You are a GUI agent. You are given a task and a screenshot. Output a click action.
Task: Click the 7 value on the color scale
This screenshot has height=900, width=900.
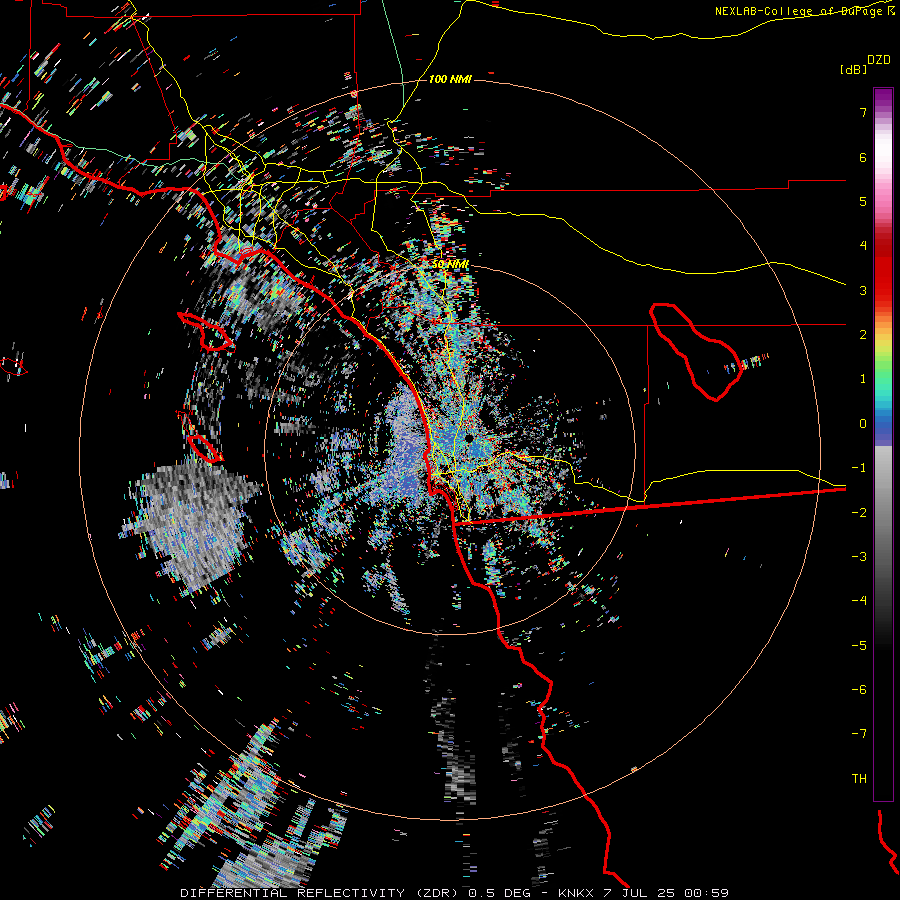[863, 112]
